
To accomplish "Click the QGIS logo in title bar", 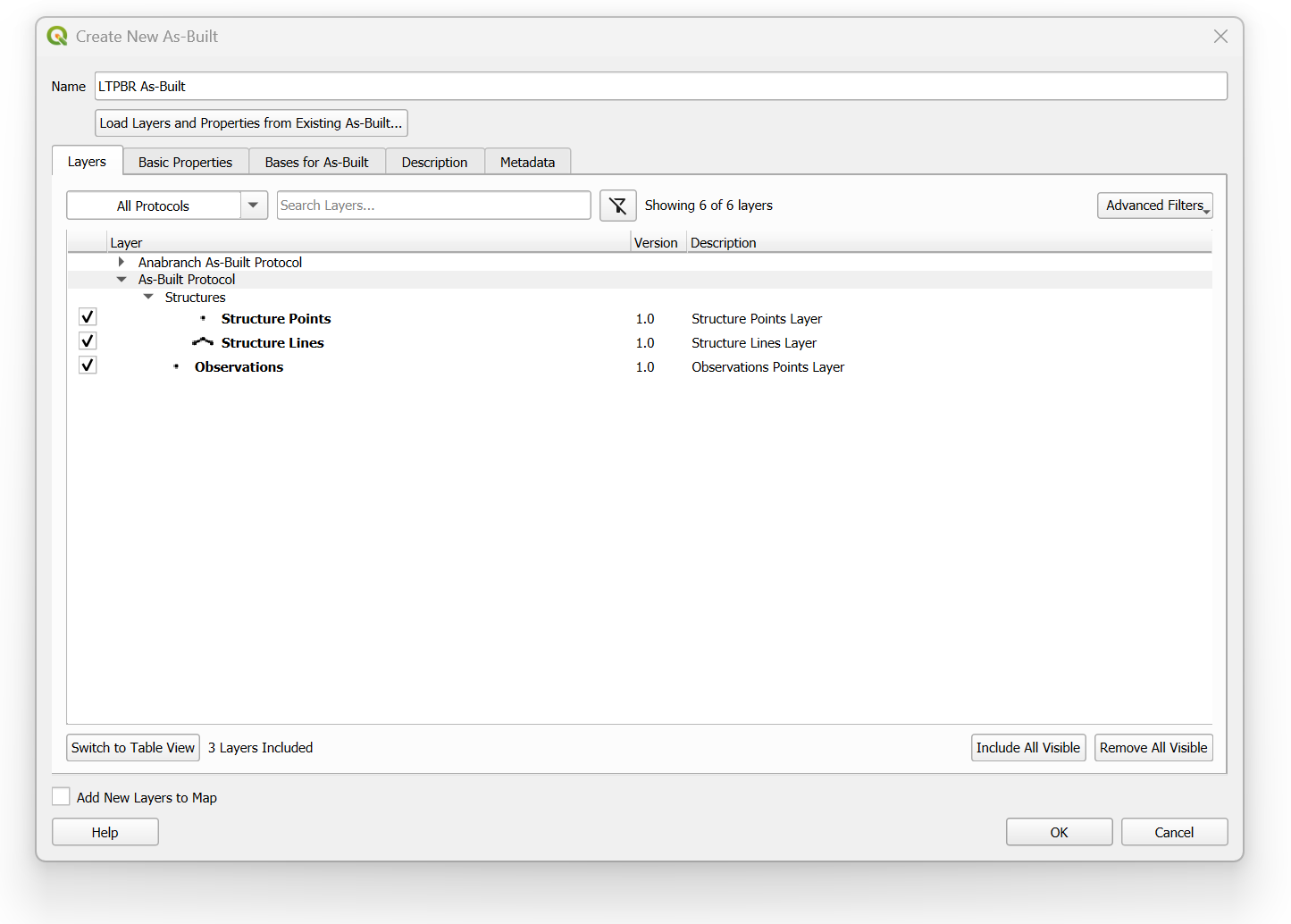I will click(57, 37).
